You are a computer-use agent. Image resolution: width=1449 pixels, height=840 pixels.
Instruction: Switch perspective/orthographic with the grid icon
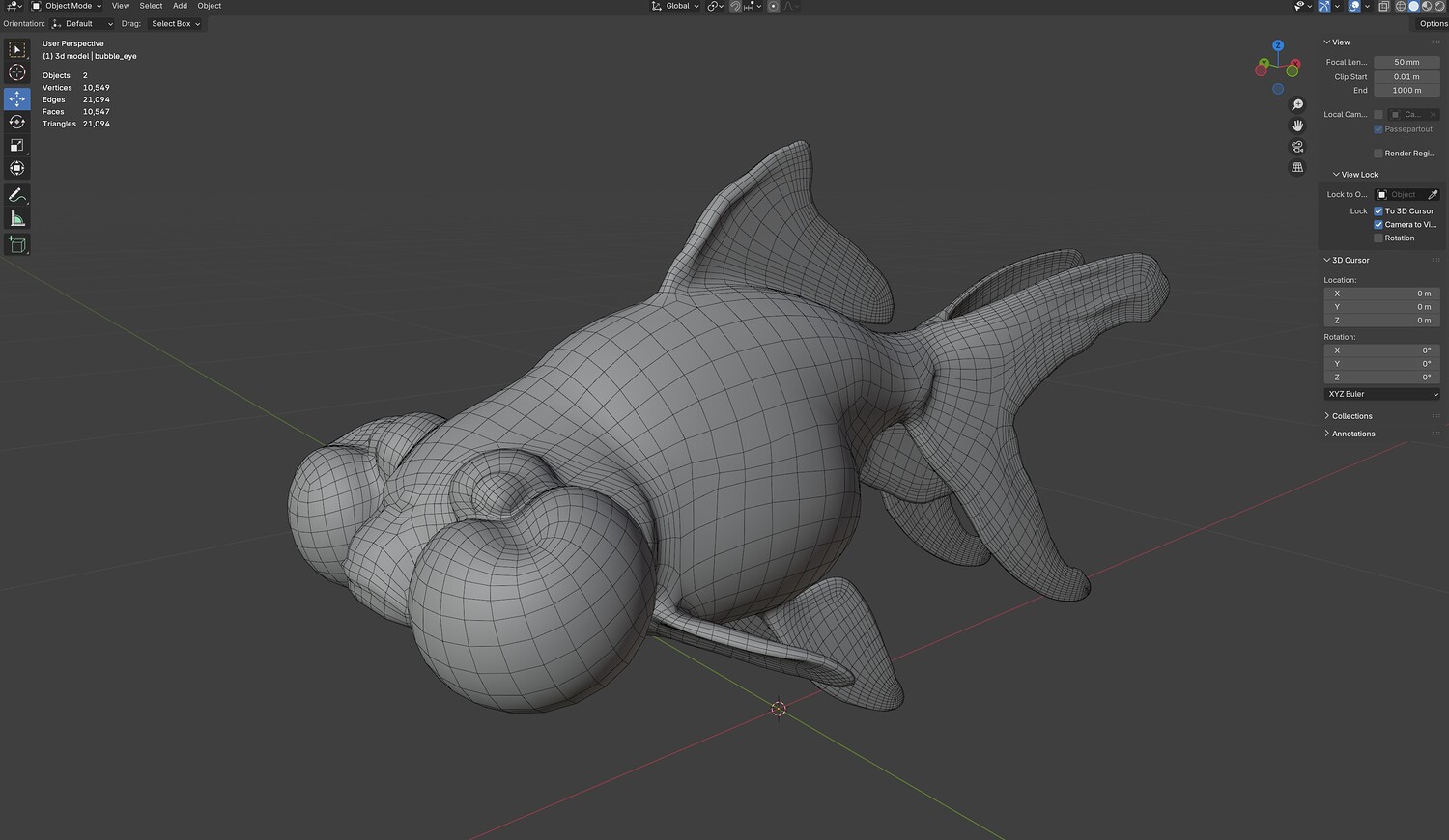click(x=1297, y=168)
